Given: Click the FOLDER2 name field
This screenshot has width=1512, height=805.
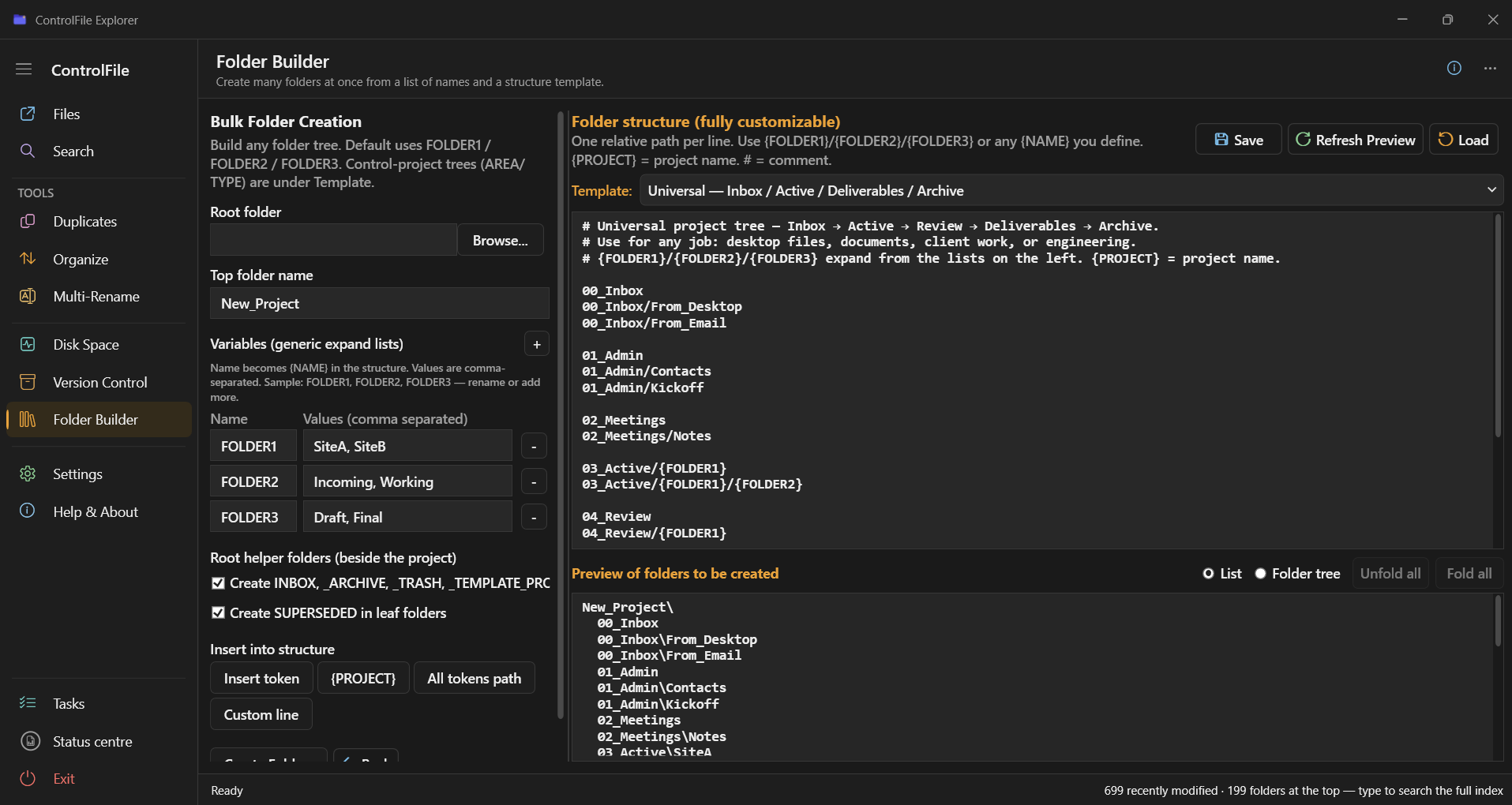Looking at the screenshot, I should pos(253,481).
